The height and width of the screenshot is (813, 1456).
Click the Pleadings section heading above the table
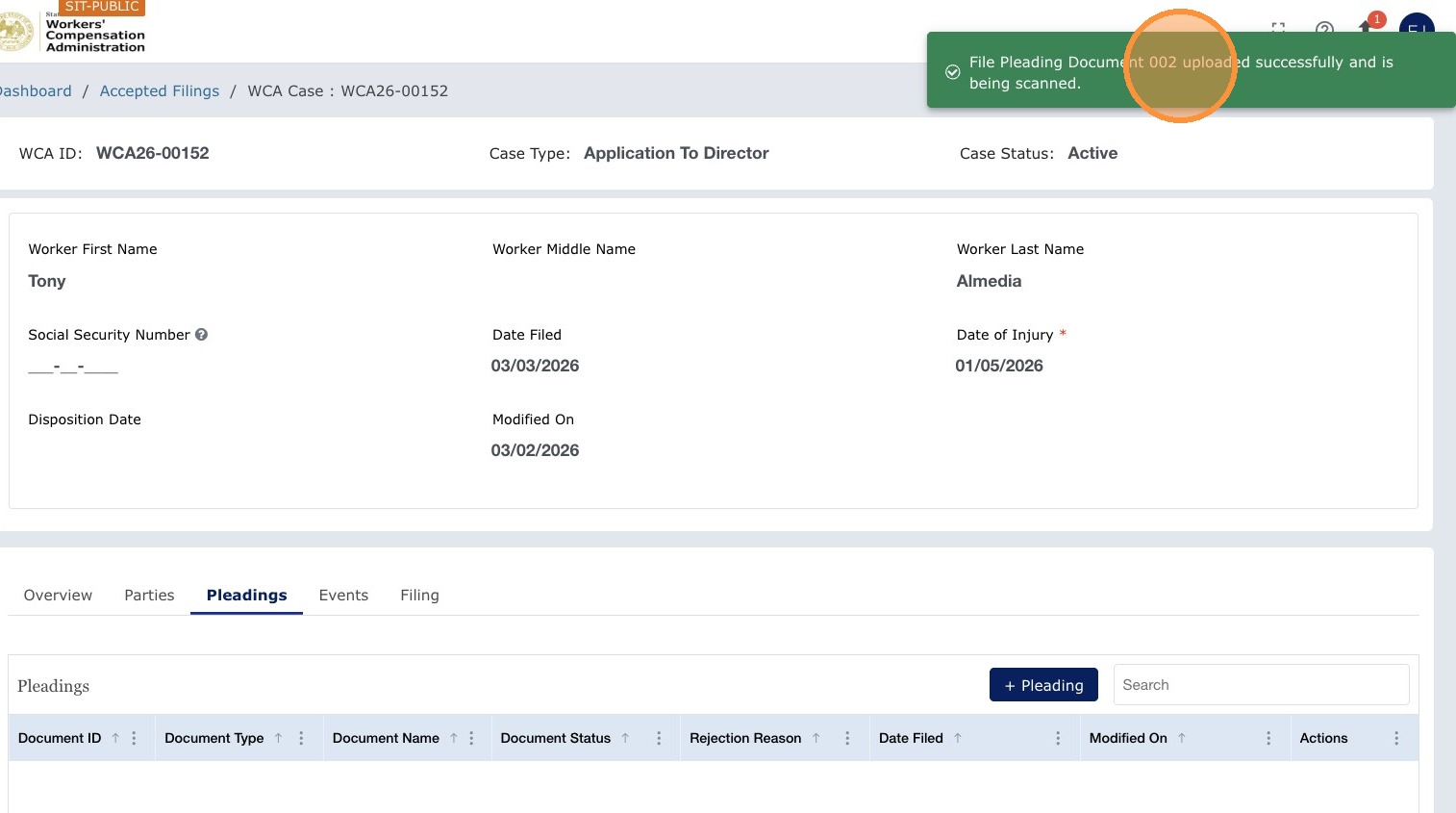coord(53,686)
